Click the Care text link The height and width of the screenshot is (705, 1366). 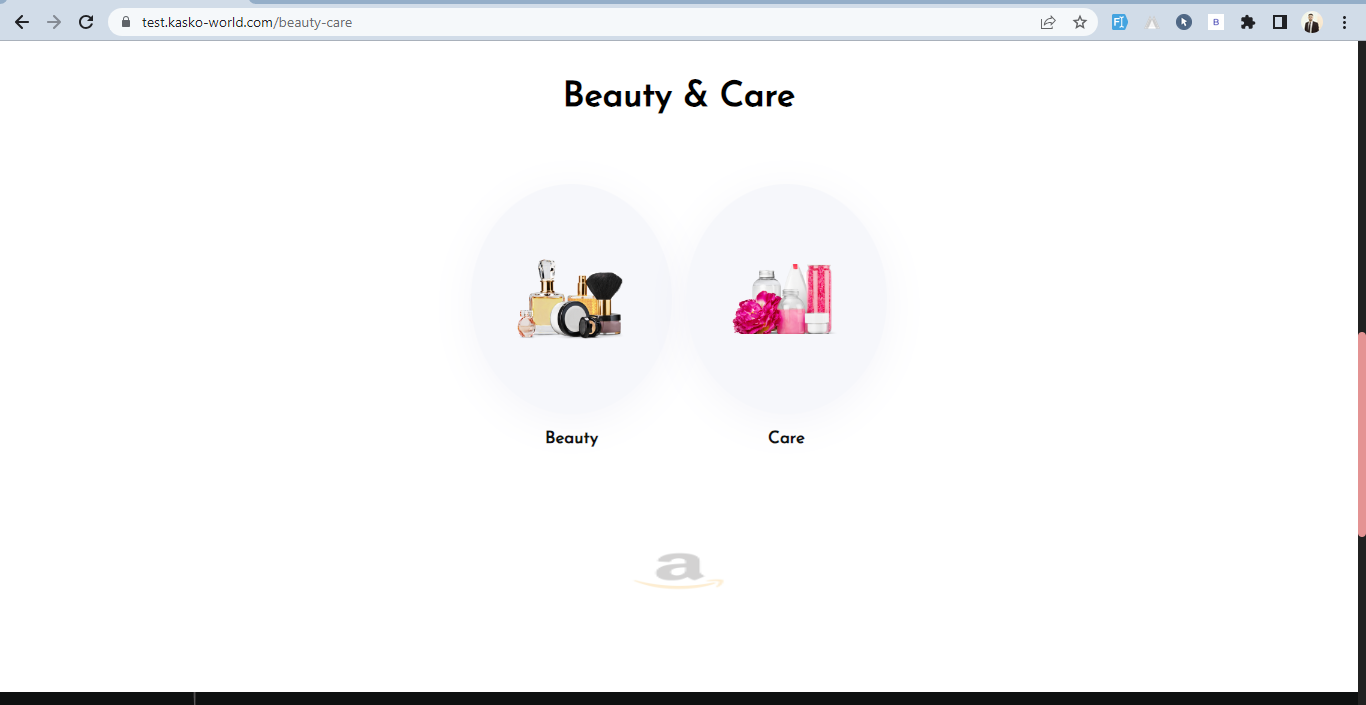[786, 438]
